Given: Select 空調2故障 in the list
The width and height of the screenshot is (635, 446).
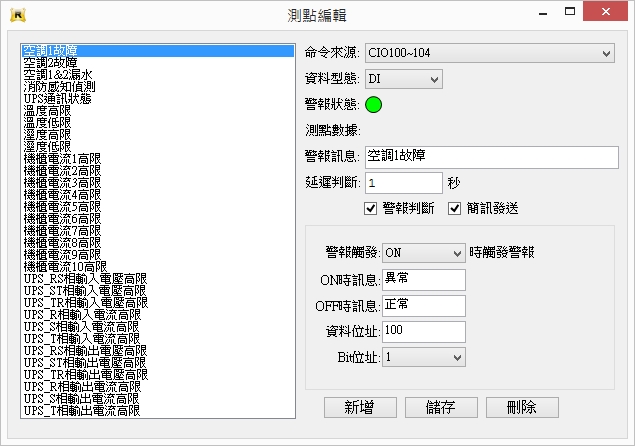Looking at the screenshot, I should 158,63.
